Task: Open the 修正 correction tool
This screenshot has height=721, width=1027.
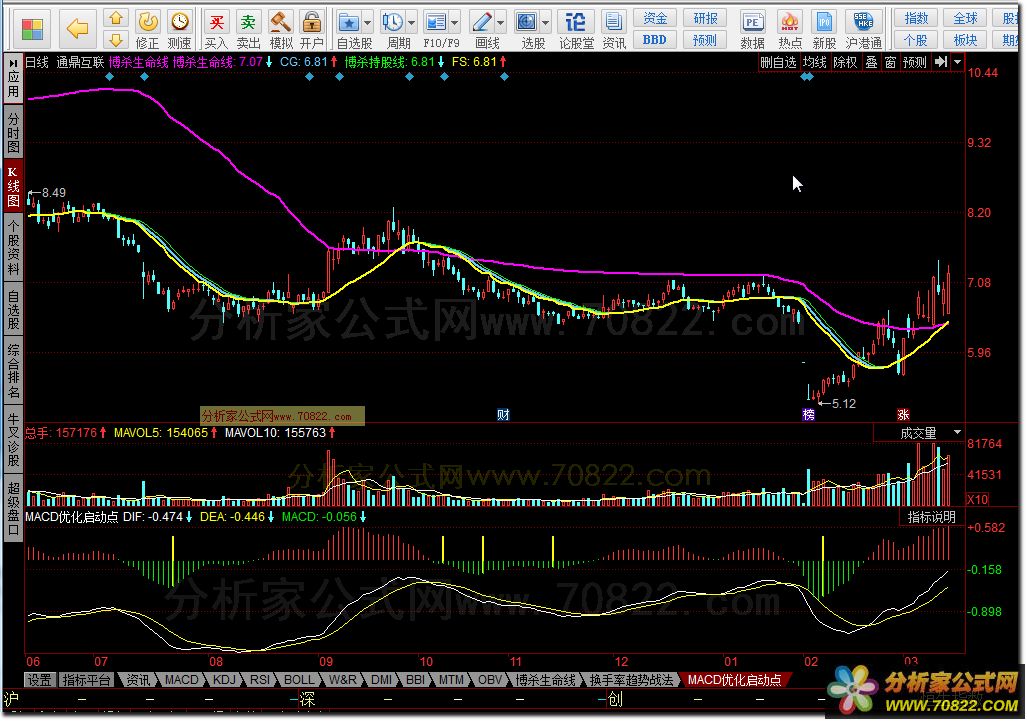Action: click(x=147, y=30)
